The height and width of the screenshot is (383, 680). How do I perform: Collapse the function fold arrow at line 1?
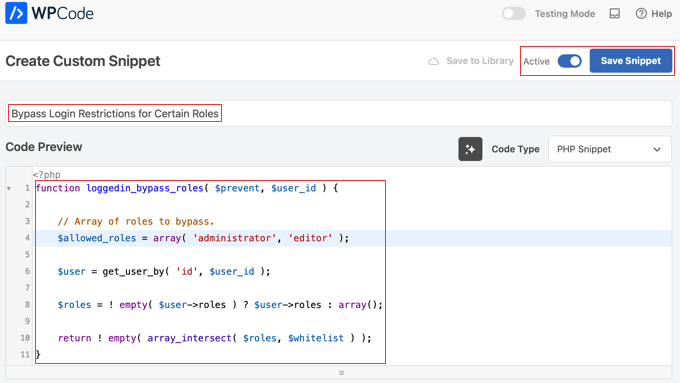click(9, 189)
